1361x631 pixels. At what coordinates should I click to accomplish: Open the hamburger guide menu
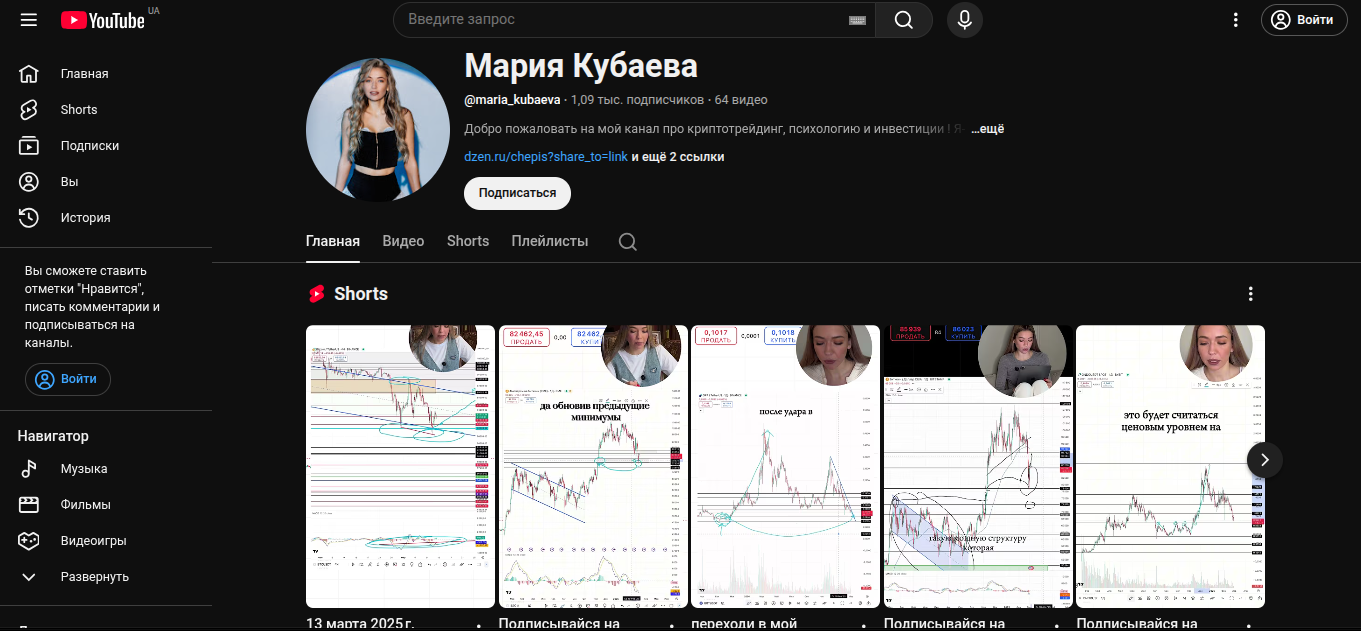(28, 20)
